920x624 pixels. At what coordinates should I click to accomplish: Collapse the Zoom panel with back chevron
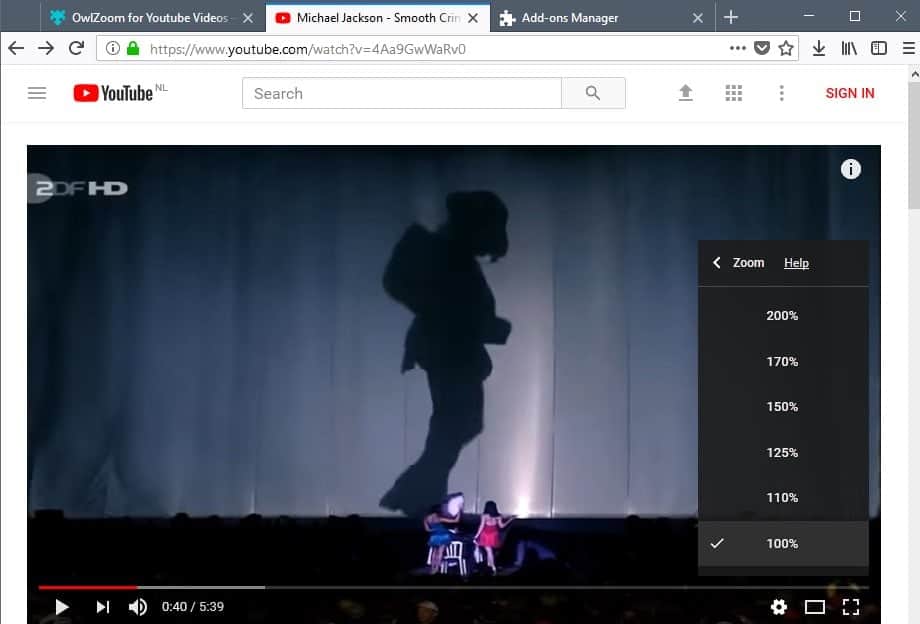tap(716, 262)
